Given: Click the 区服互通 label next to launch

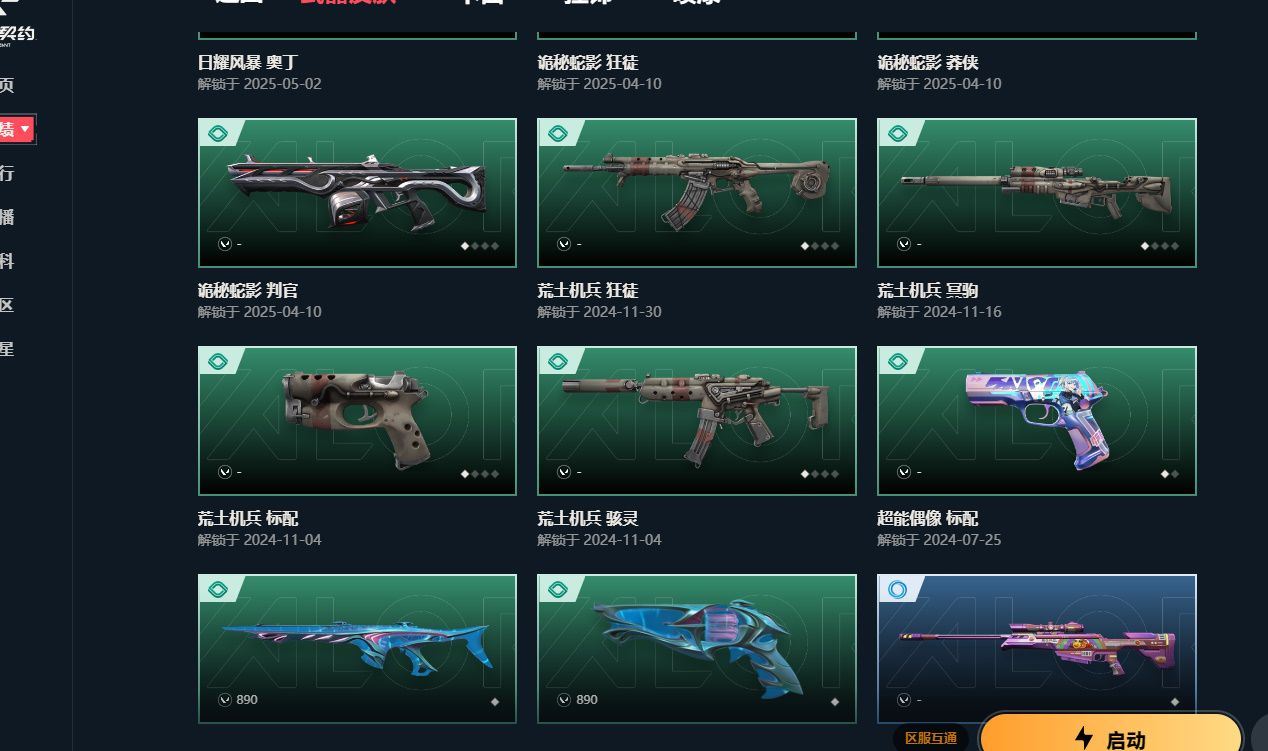Looking at the screenshot, I should click(x=930, y=738).
